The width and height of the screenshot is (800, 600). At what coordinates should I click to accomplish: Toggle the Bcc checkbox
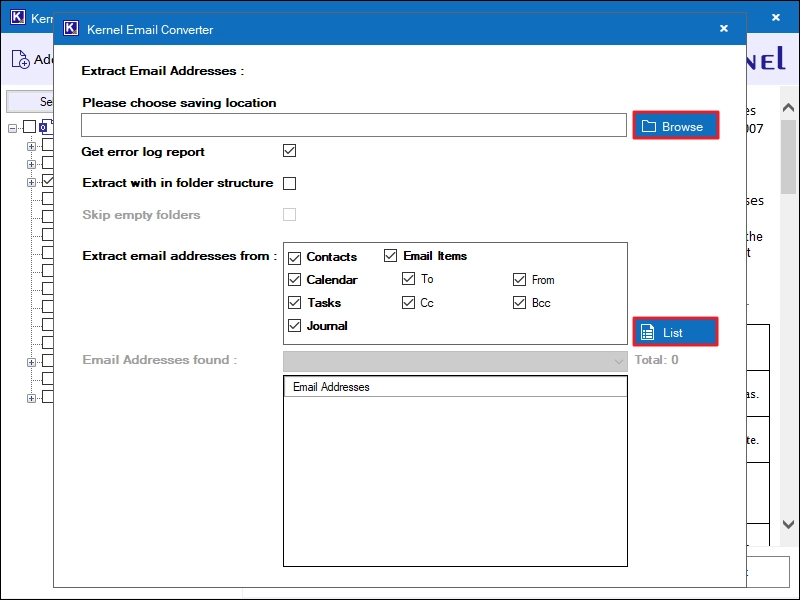[519, 303]
